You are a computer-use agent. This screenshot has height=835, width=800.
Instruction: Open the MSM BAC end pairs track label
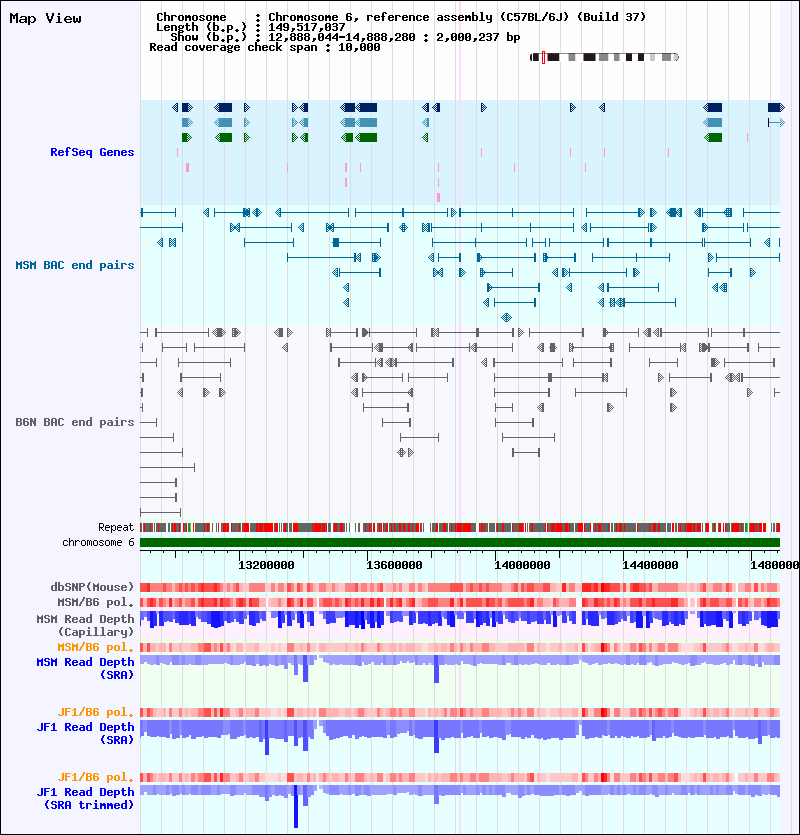tap(75, 265)
